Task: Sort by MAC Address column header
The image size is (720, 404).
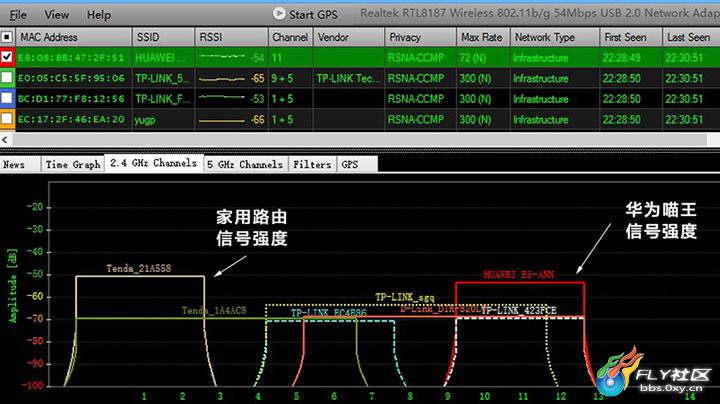Action: click(x=73, y=37)
